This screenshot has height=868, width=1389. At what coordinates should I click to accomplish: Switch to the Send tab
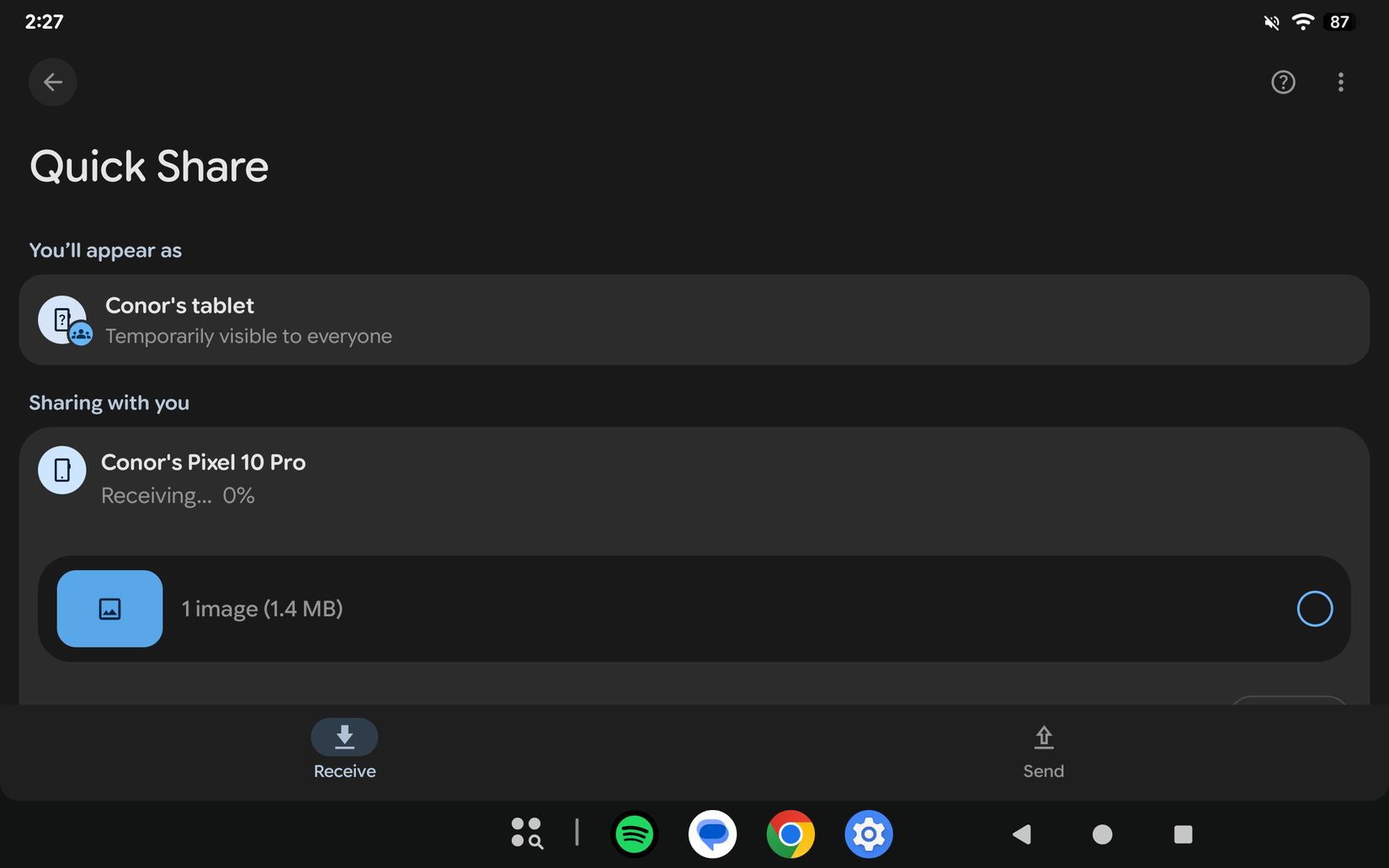click(x=1043, y=749)
